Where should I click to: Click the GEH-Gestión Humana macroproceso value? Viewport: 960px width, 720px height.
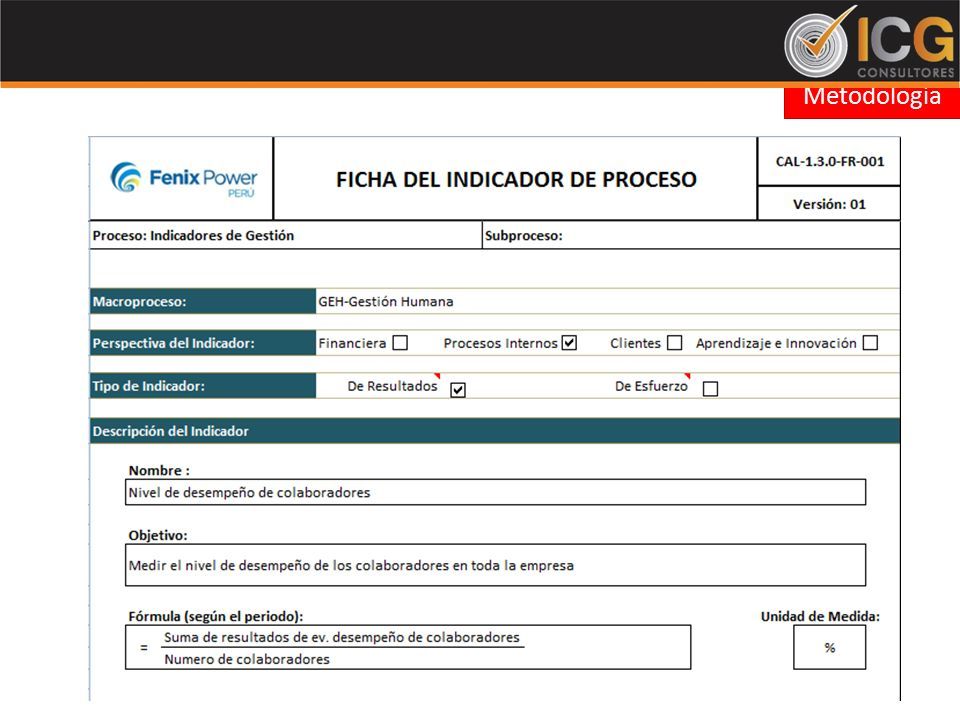(386, 302)
